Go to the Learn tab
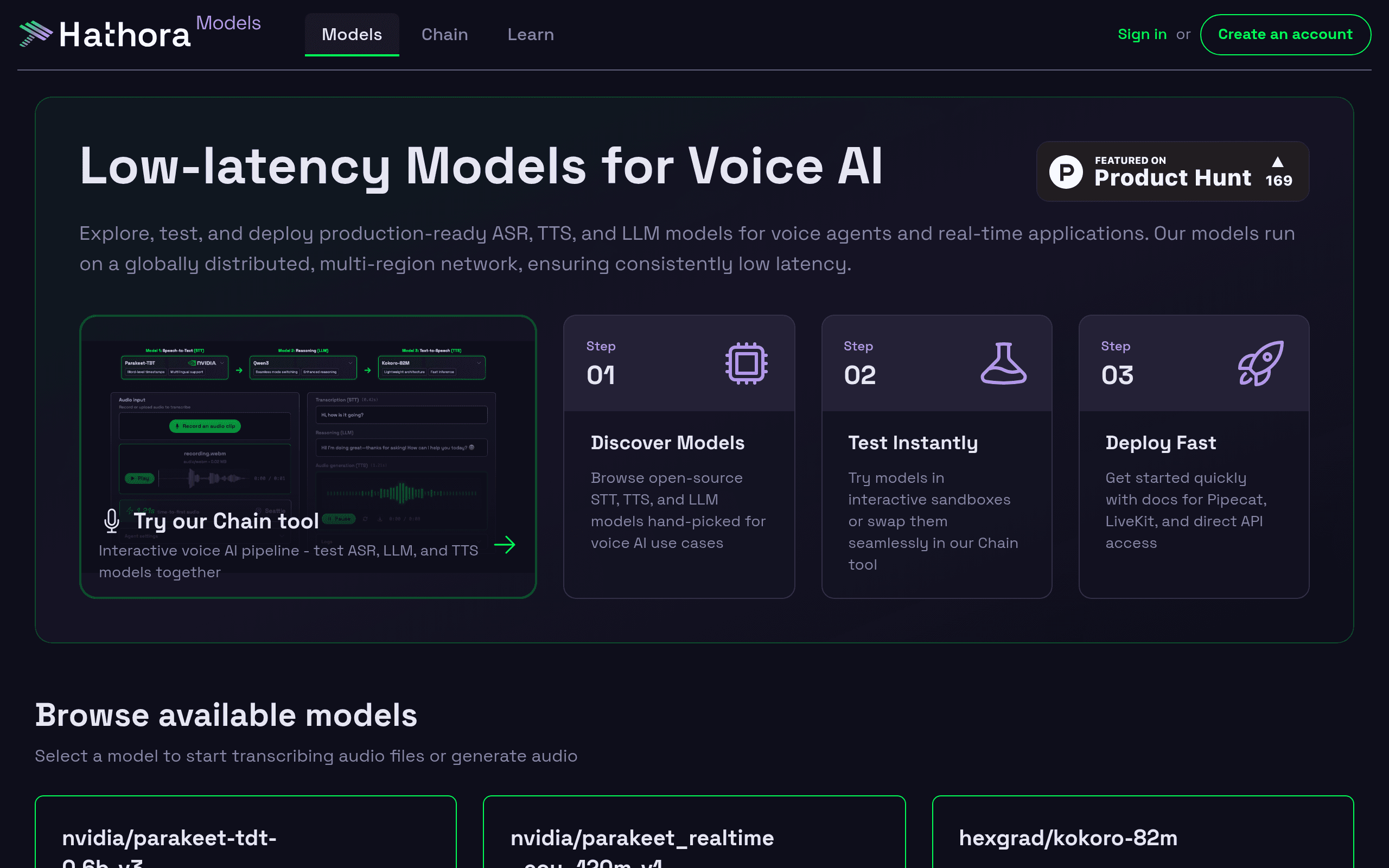 point(531,34)
